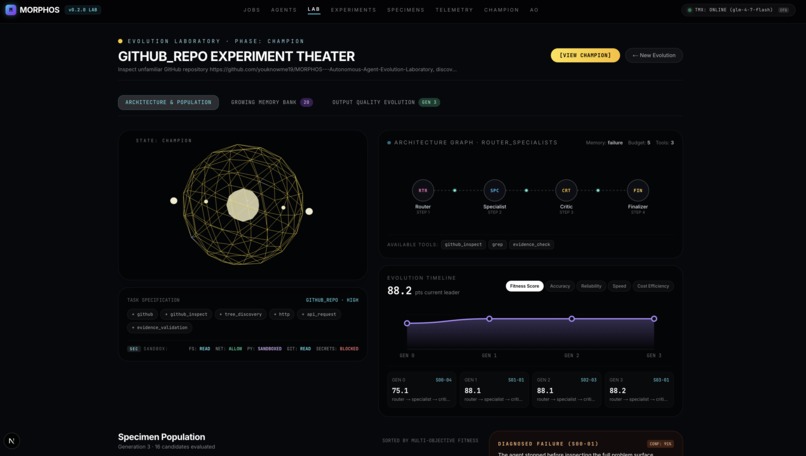Open the LAB nav item
Viewport: 806px width, 456px height.
point(314,9)
